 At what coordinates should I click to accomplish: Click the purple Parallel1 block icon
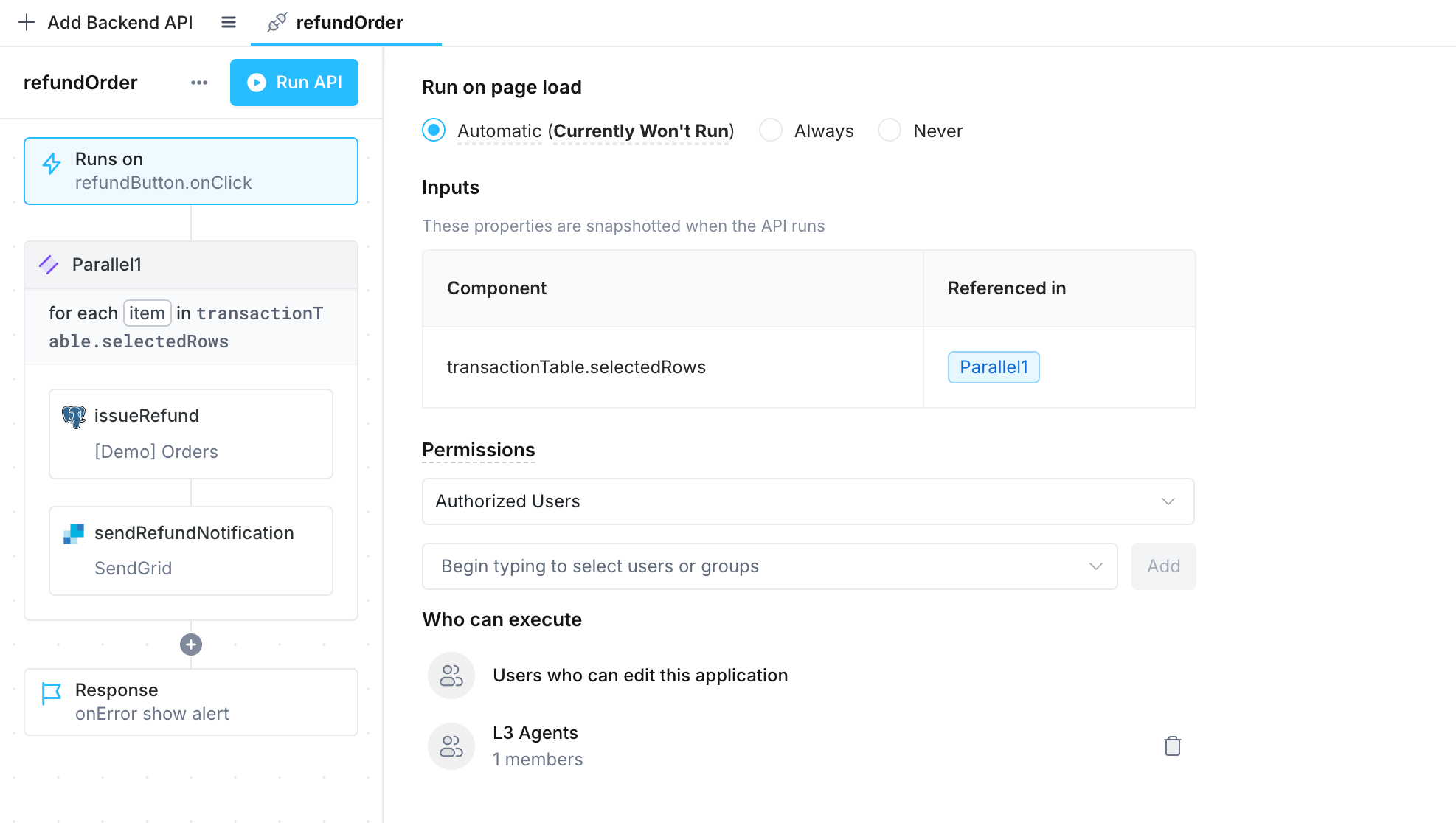click(49, 265)
